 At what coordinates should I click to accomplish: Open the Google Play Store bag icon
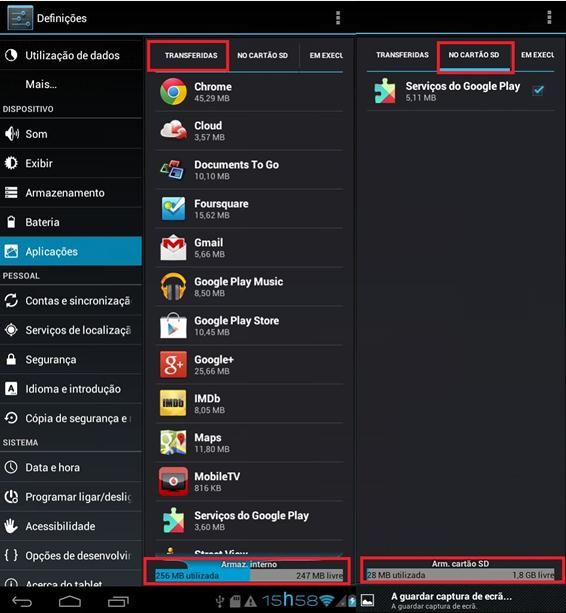pos(173,325)
